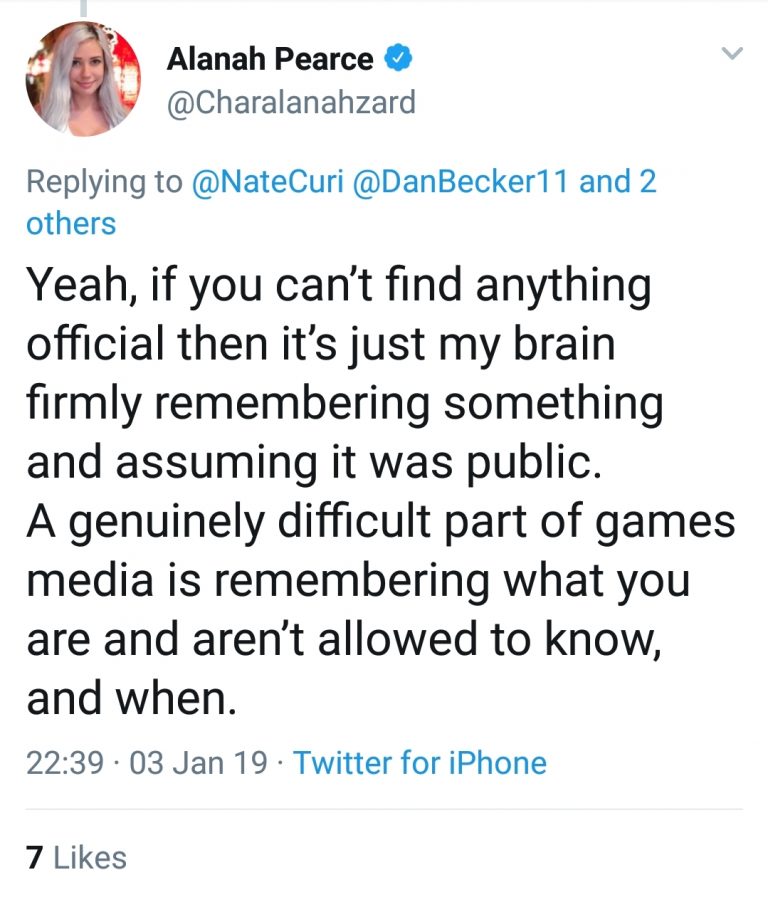Click the display name Alanah Pearce

click(269, 60)
